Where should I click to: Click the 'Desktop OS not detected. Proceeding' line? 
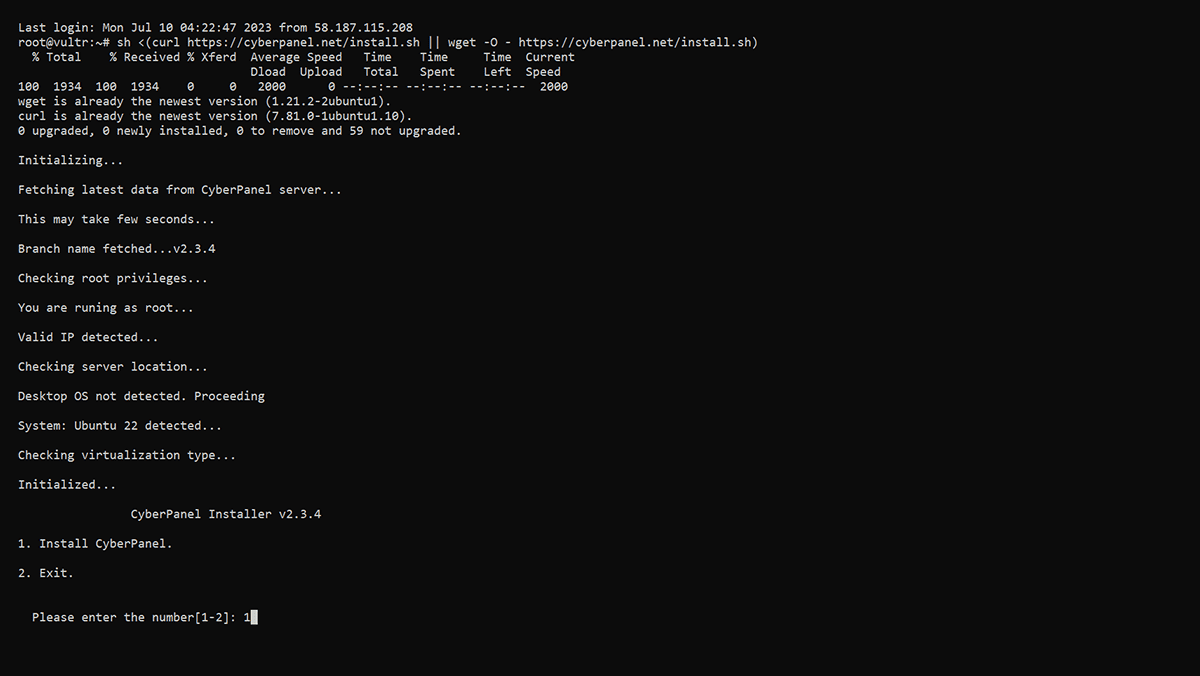pyautogui.click(x=141, y=396)
